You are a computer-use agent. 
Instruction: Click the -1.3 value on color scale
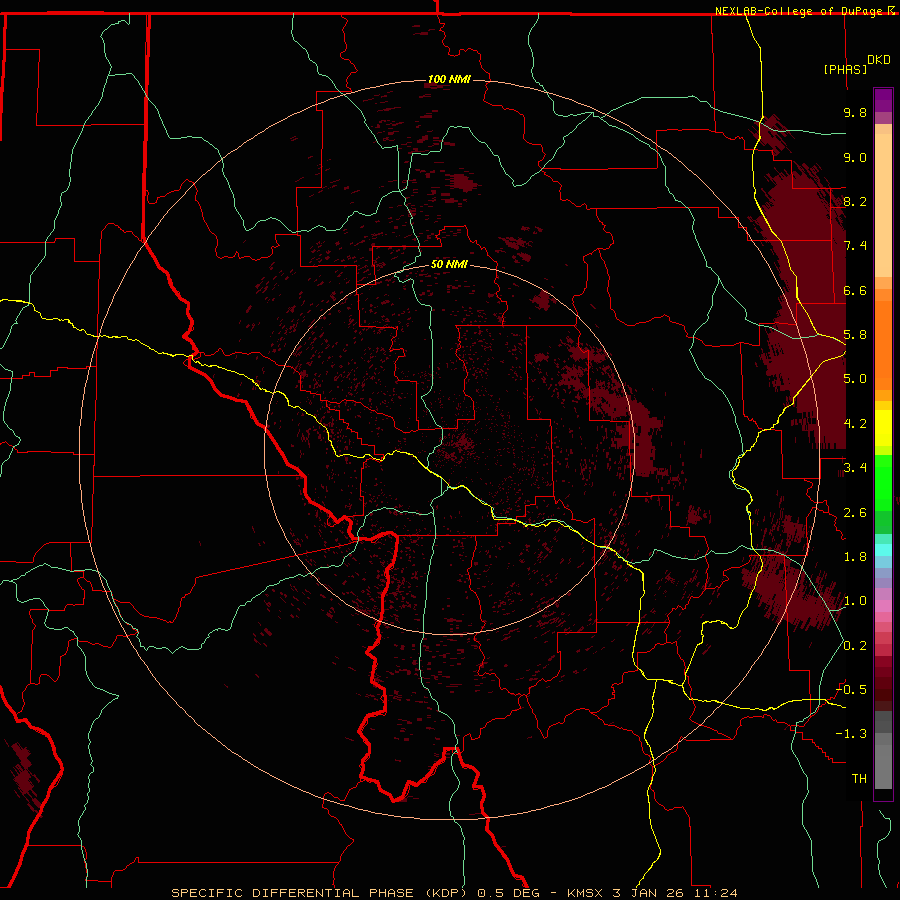click(x=851, y=734)
